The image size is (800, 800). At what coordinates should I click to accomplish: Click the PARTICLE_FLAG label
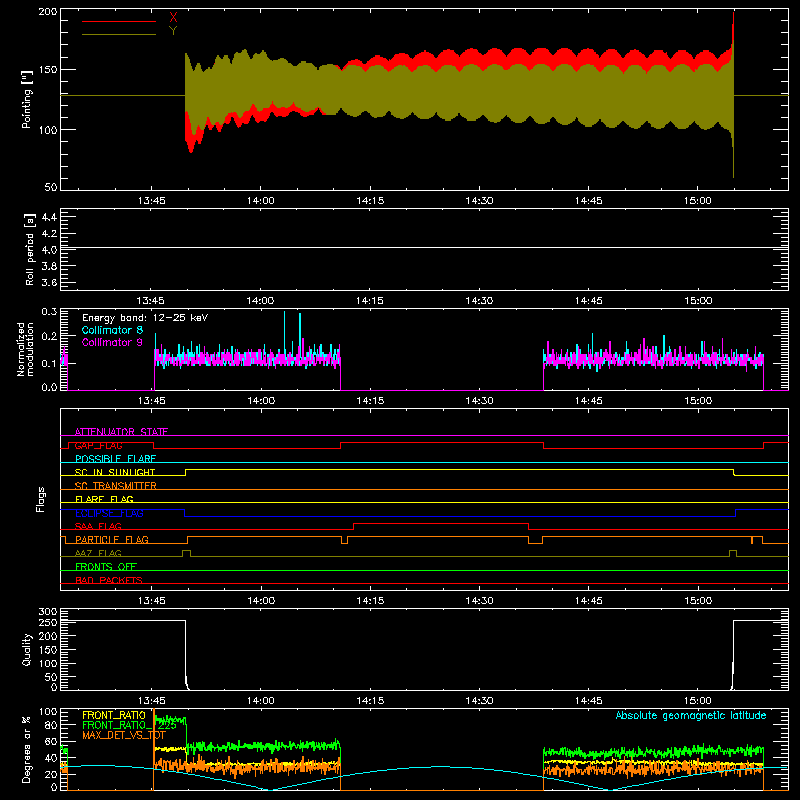(x=112, y=539)
